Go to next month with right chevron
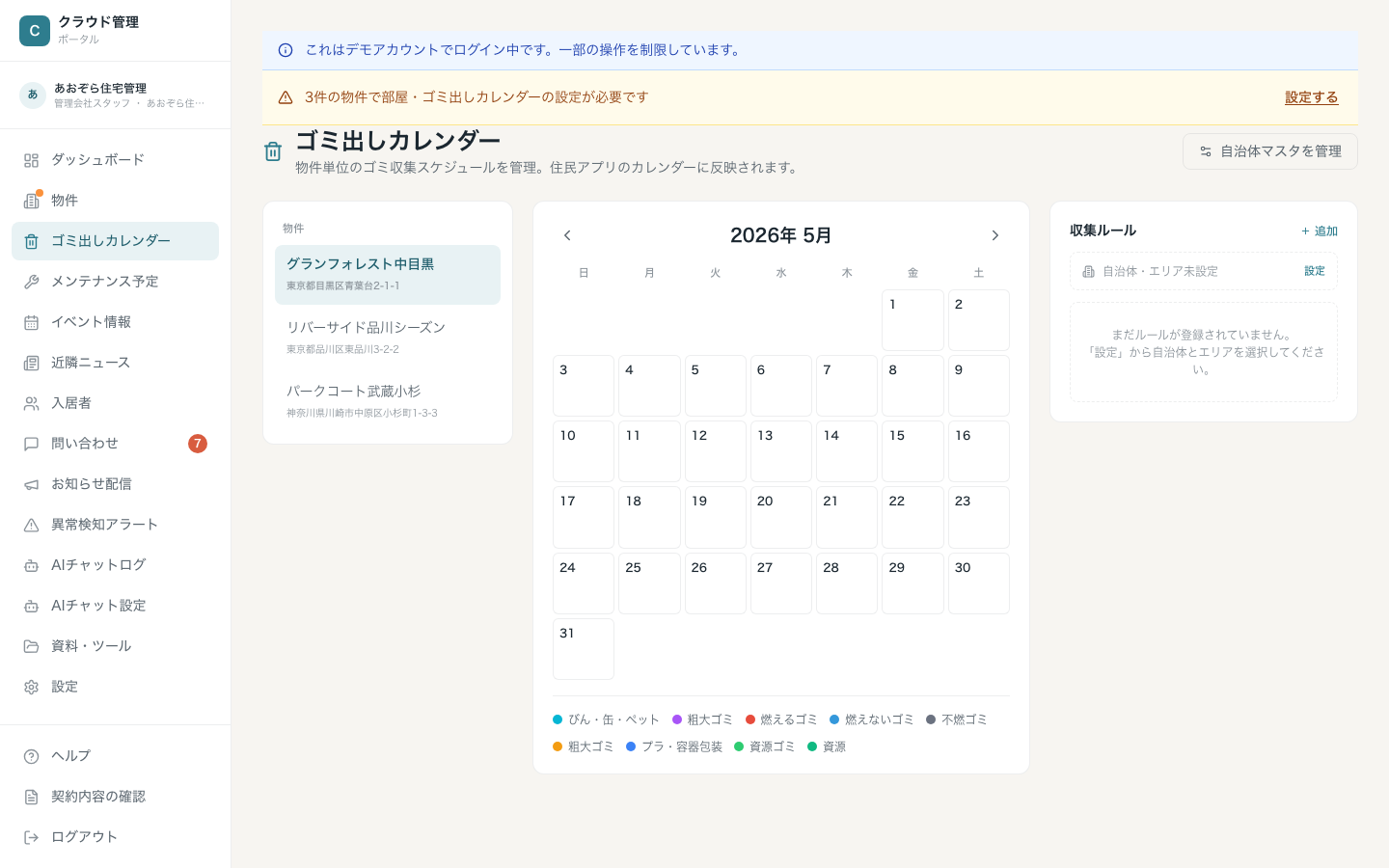Screen dimensions: 1389x868 point(995,235)
